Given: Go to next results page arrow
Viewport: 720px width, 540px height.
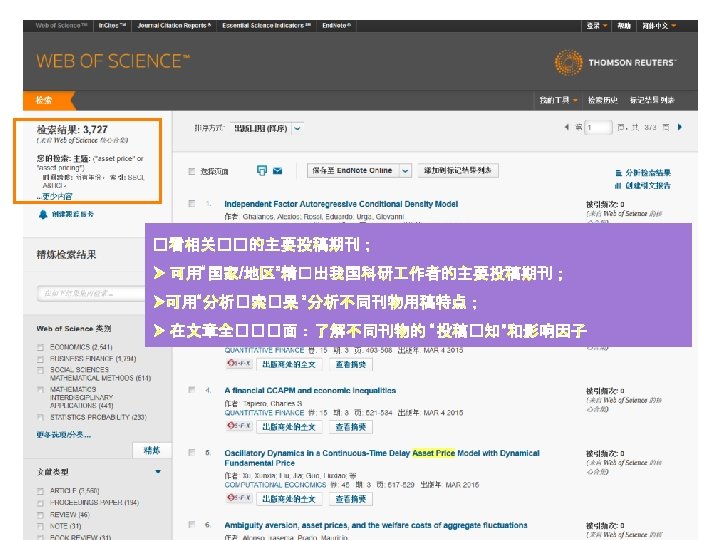Looking at the screenshot, I should click(x=680, y=127).
